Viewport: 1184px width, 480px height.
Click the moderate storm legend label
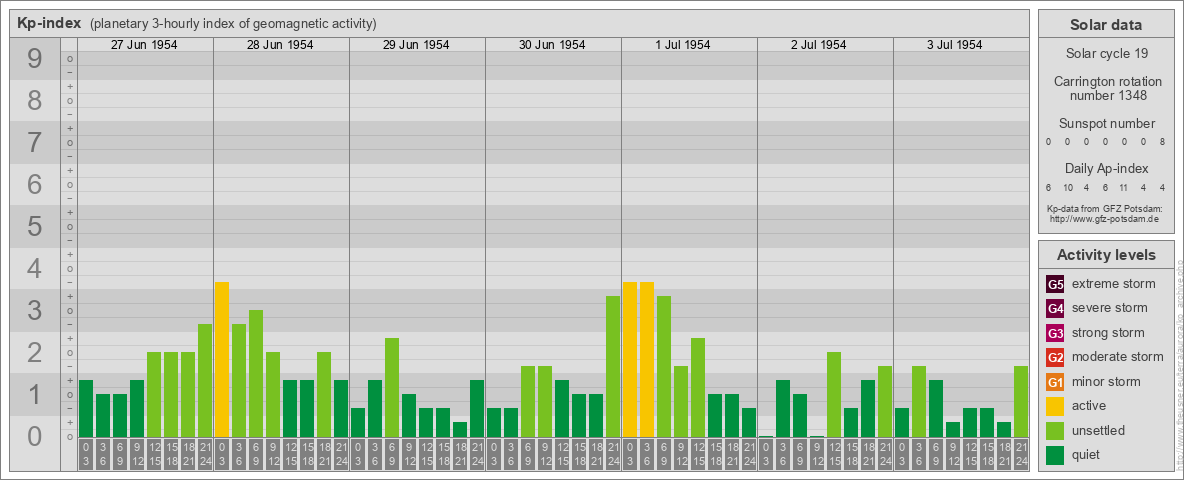1118,357
